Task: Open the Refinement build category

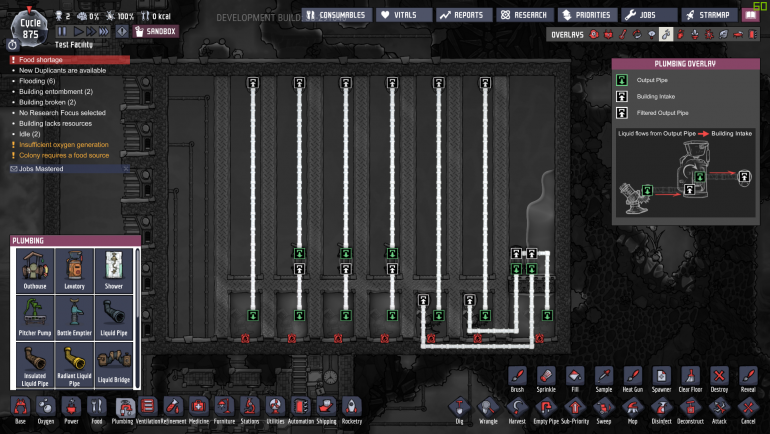Action: pos(173,410)
